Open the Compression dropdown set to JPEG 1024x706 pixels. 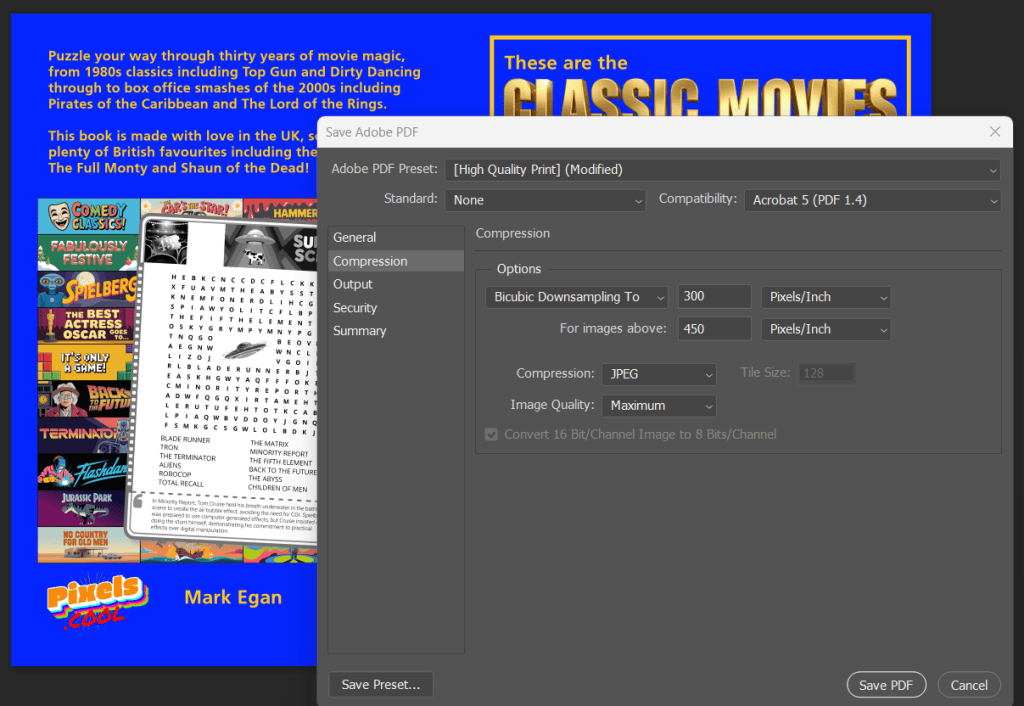click(659, 374)
